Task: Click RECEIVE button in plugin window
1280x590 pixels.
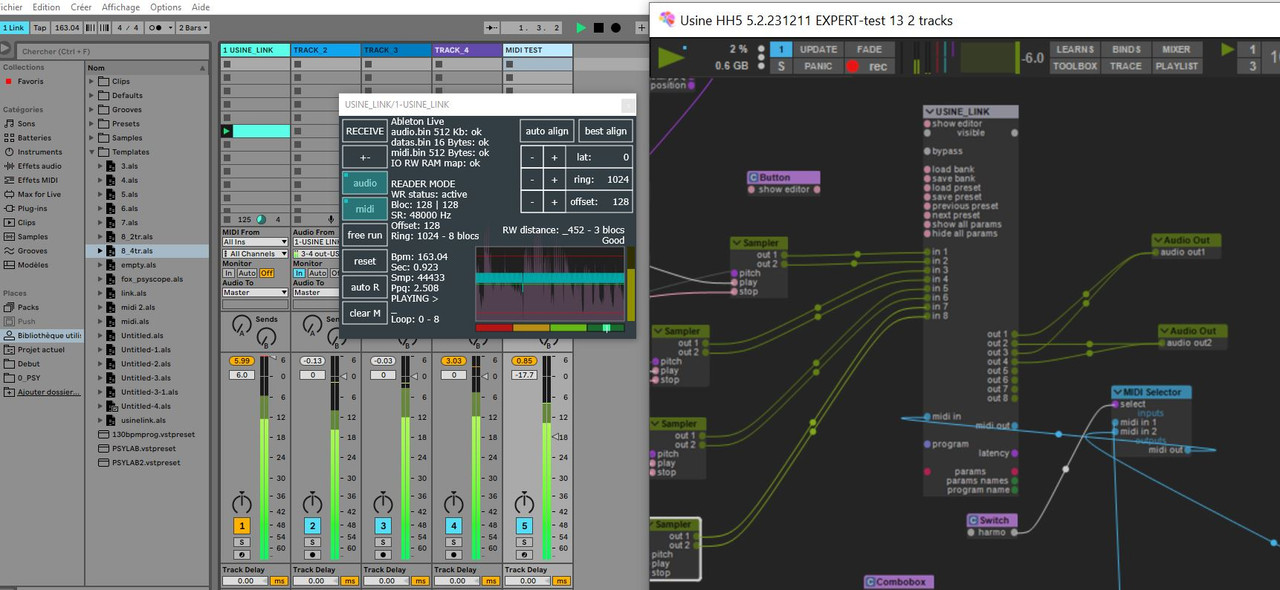Action: coord(365,131)
